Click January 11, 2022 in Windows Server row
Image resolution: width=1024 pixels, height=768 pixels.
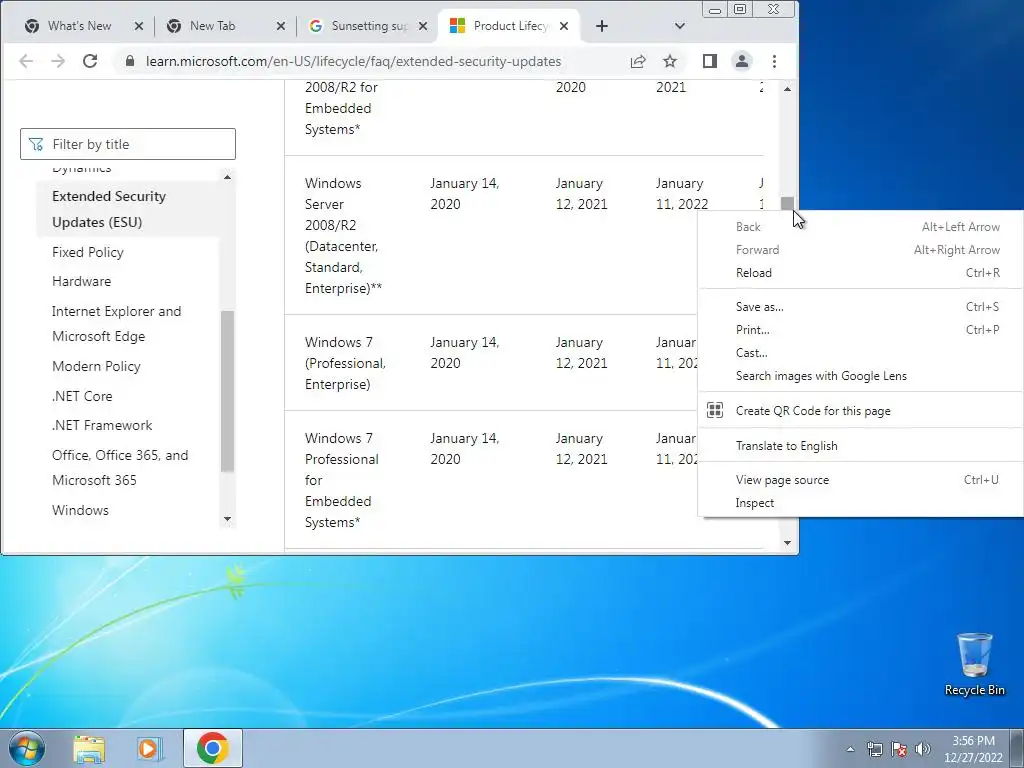pyautogui.click(x=682, y=193)
